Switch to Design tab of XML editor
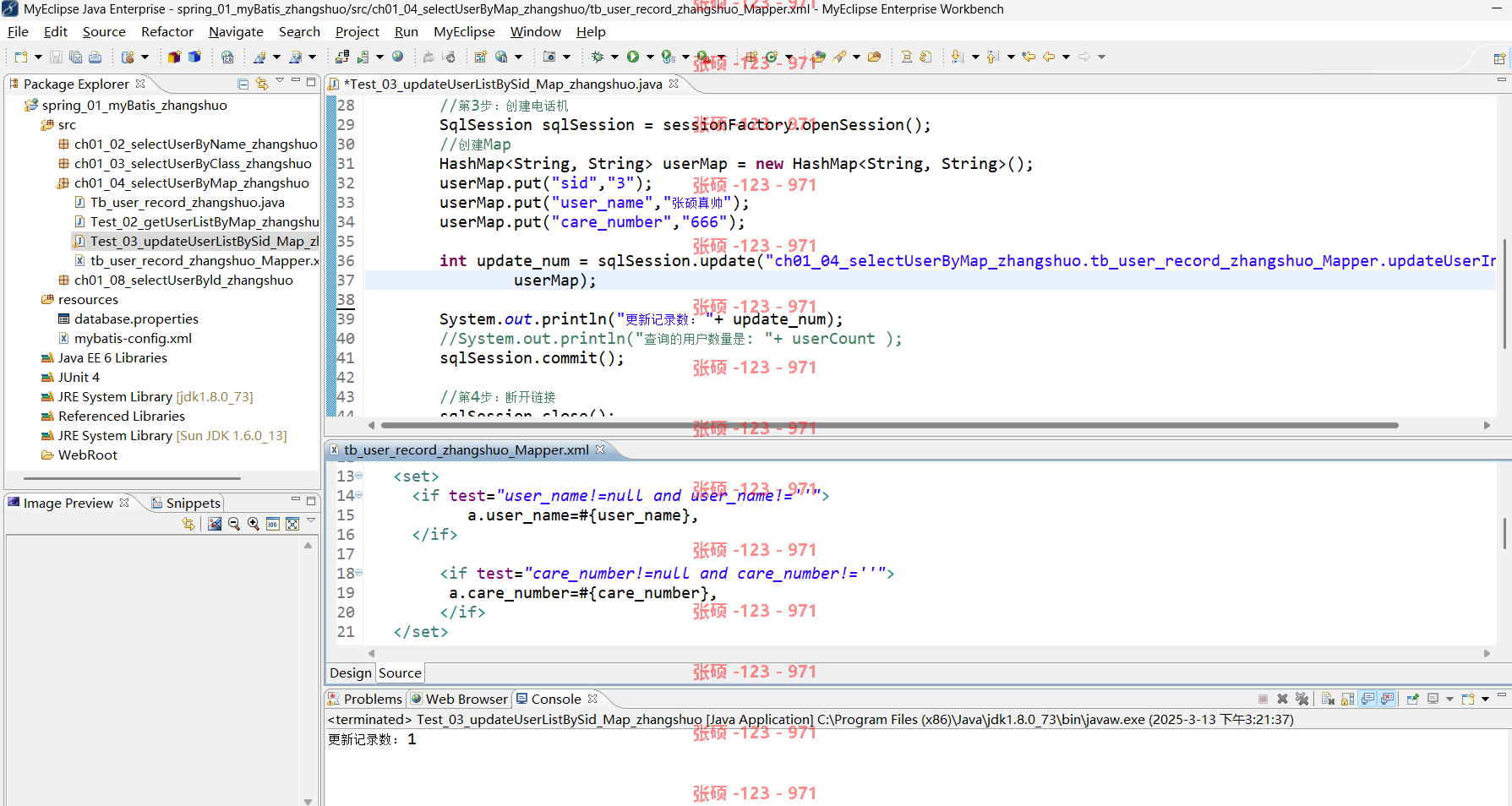The width and height of the screenshot is (1512, 806). tap(351, 673)
